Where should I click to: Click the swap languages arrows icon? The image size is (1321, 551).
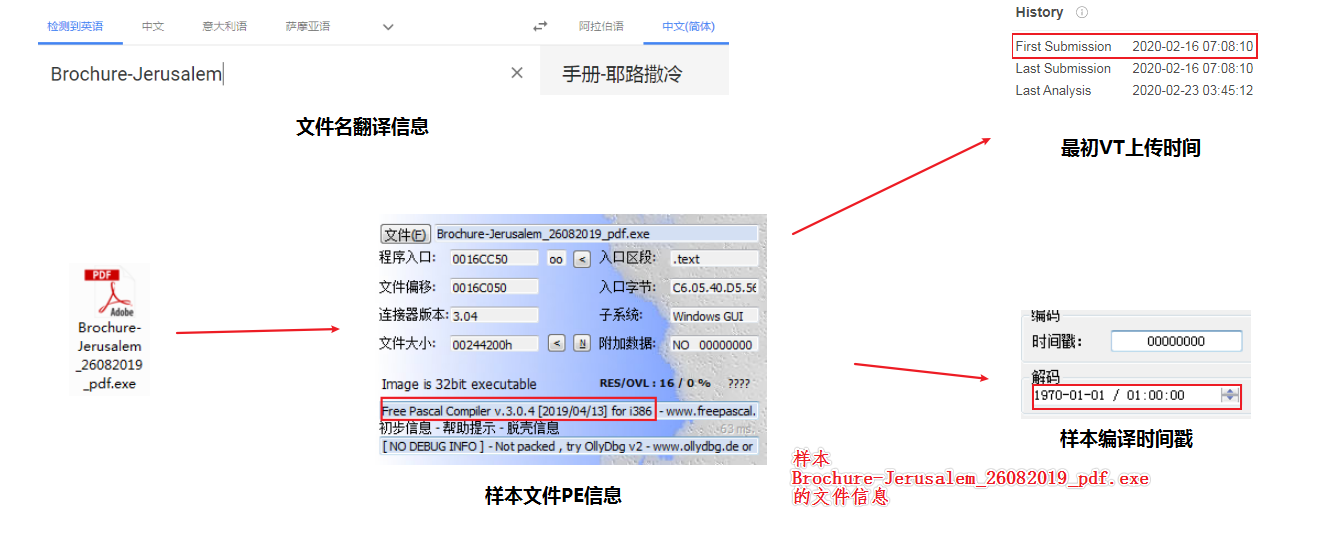pos(540,27)
